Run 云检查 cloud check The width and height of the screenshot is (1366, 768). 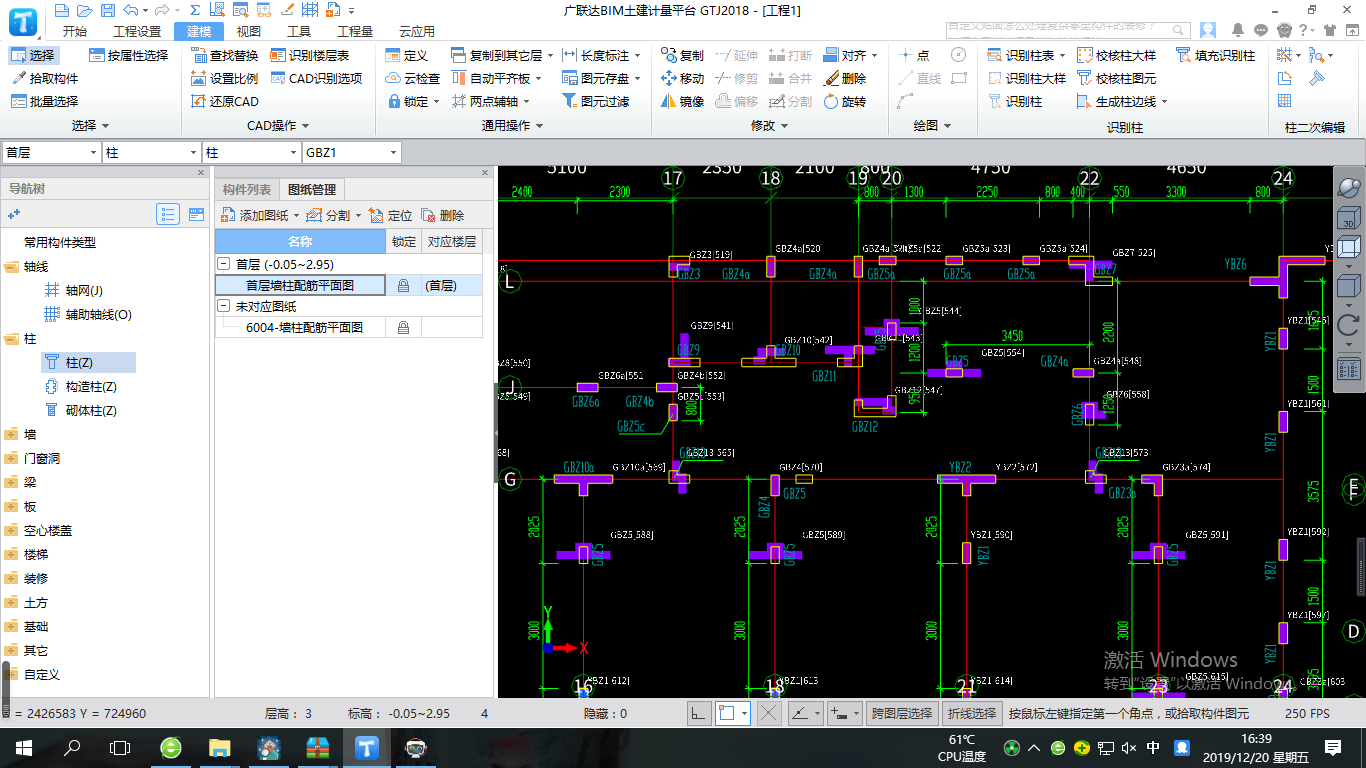(x=412, y=78)
